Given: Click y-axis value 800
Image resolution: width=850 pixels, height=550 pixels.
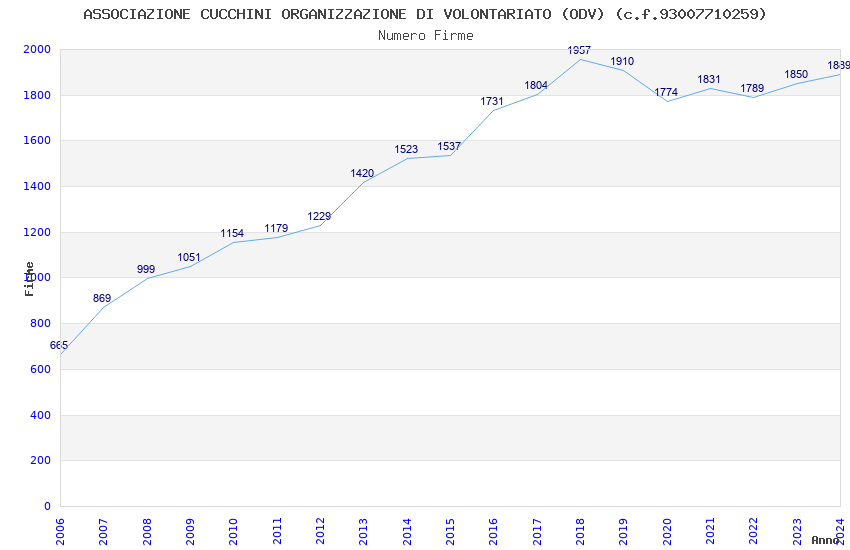Looking at the screenshot, I should pyautogui.click(x=40, y=323).
